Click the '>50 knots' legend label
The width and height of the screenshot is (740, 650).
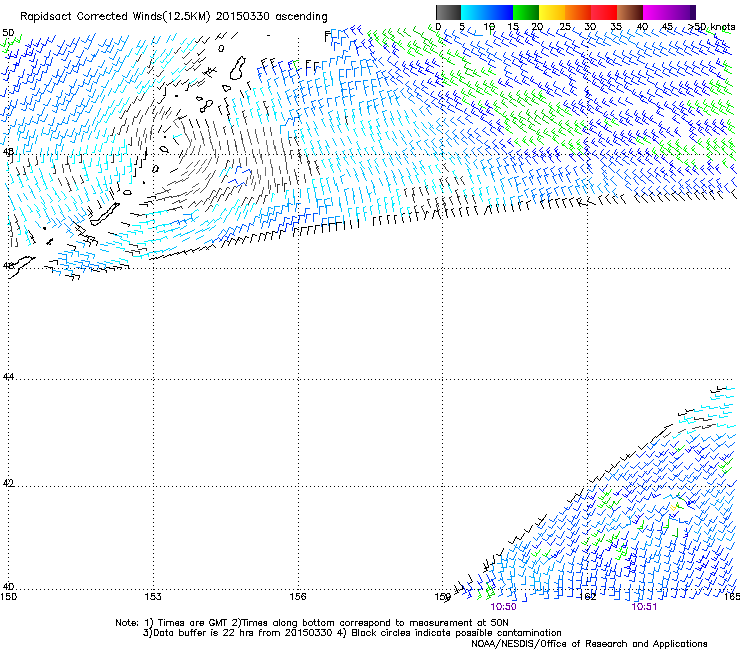pyautogui.click(x=711, y=27)
